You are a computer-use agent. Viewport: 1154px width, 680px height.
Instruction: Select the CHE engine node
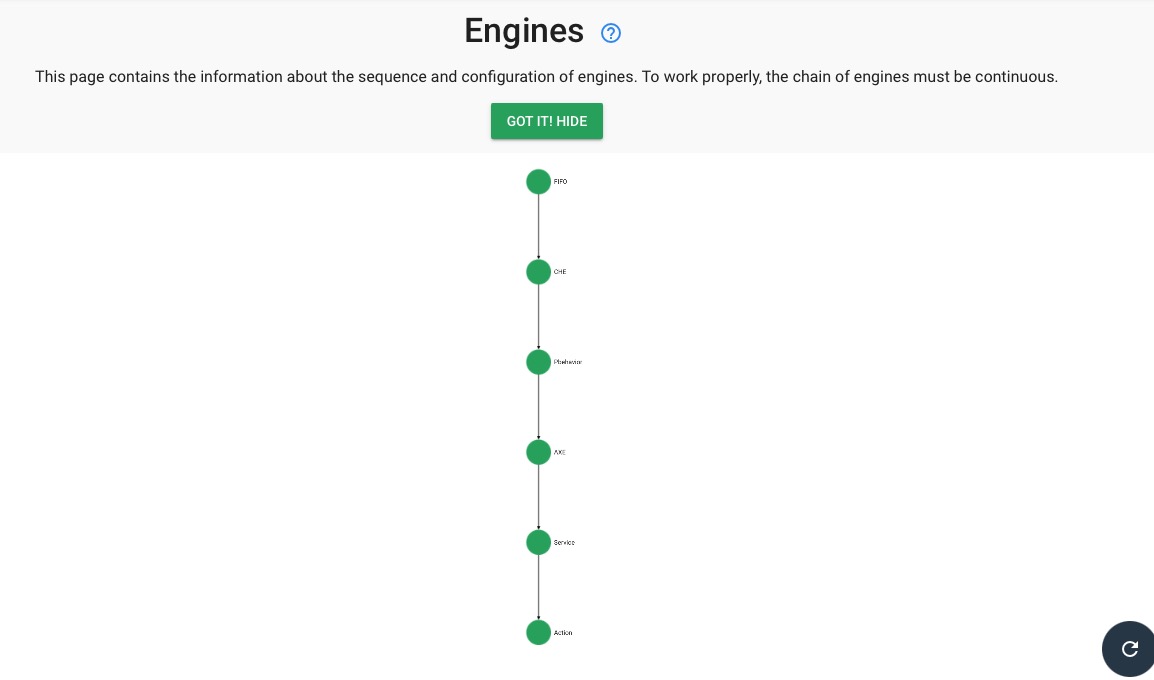pos(538,271)
